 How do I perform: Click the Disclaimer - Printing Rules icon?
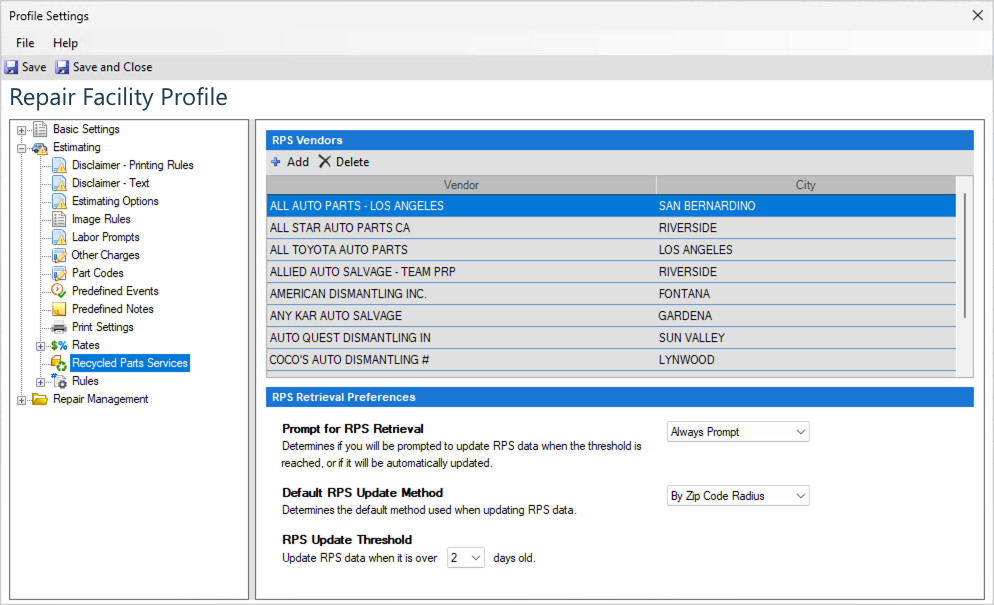tap(59, 166)
